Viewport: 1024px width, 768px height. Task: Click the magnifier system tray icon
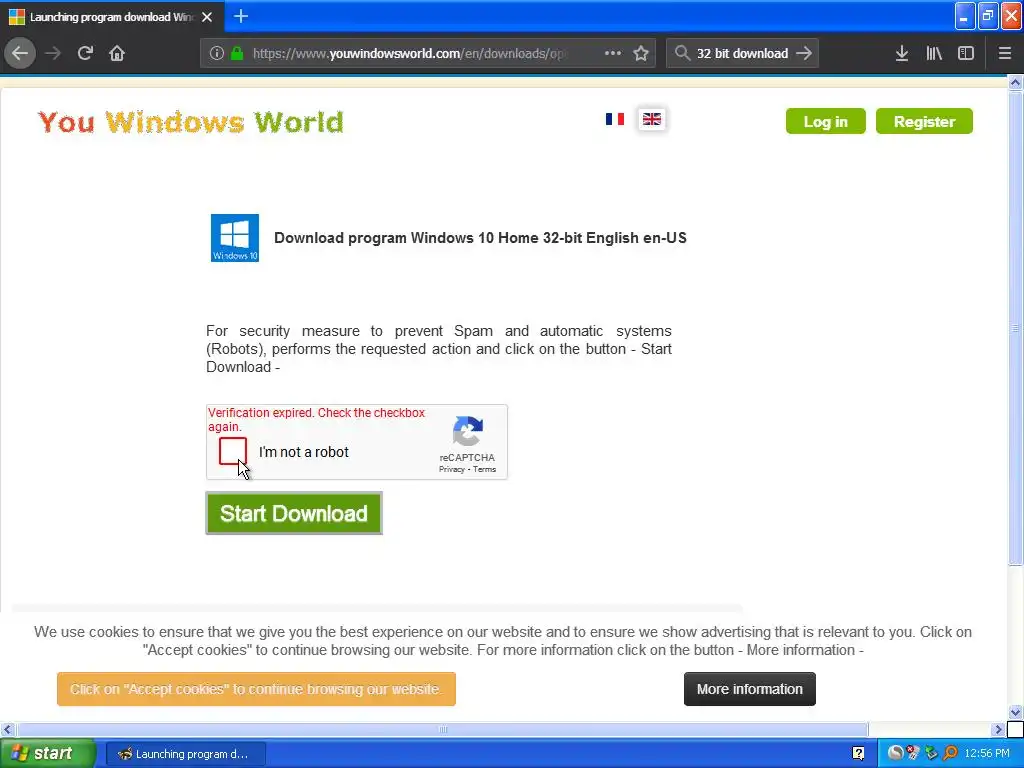[x=950, y=754]
